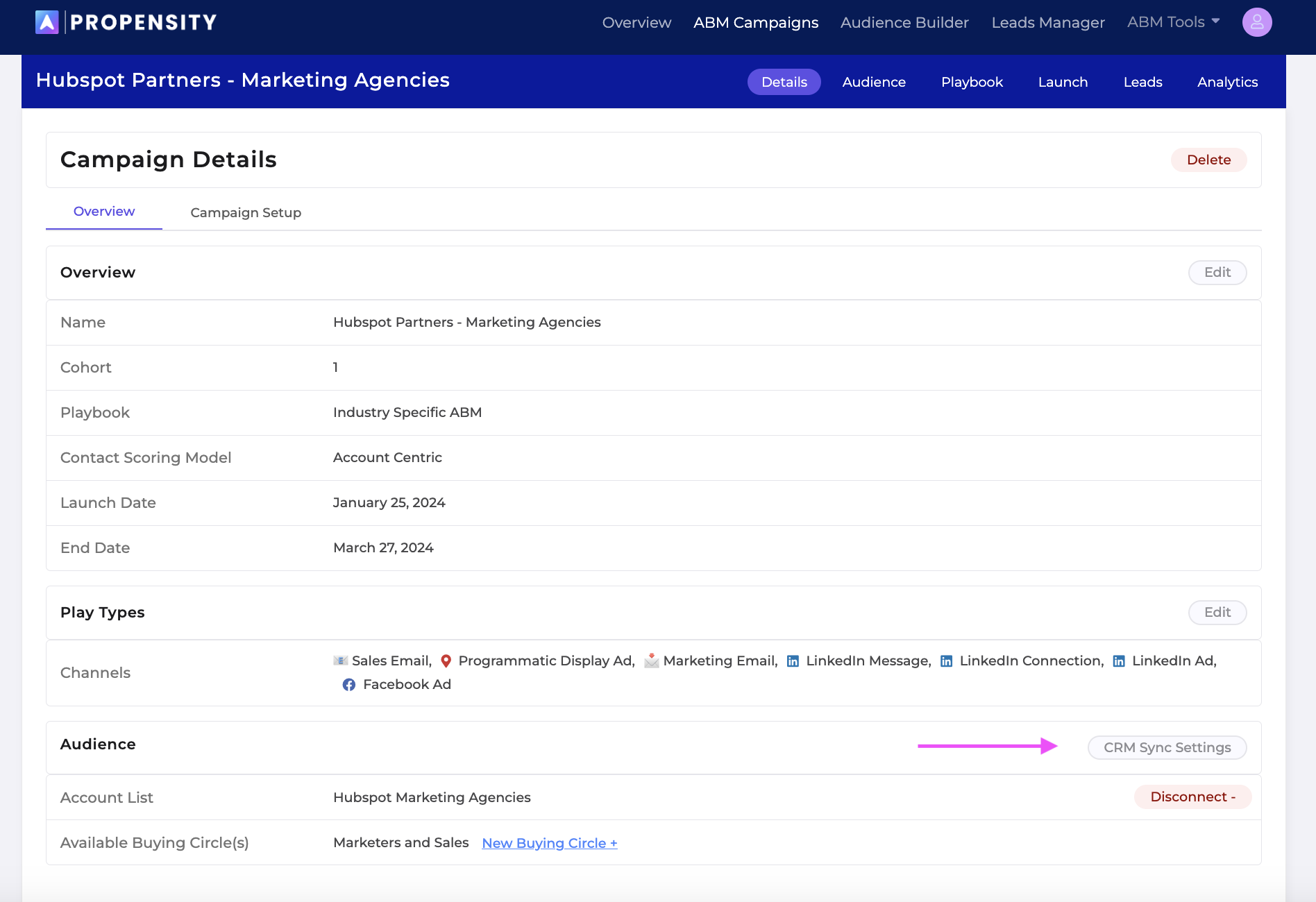Add a New Buying Circle
The height and width of the screenshot is (902, 1316).
549,842
